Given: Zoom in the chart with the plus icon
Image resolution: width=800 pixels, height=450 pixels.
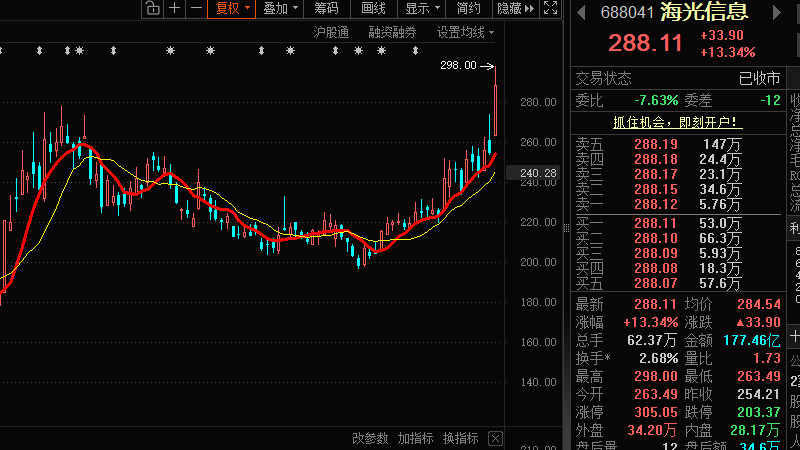Looking at the screenshot, I should pyautogui.click(x=174, y=8).
